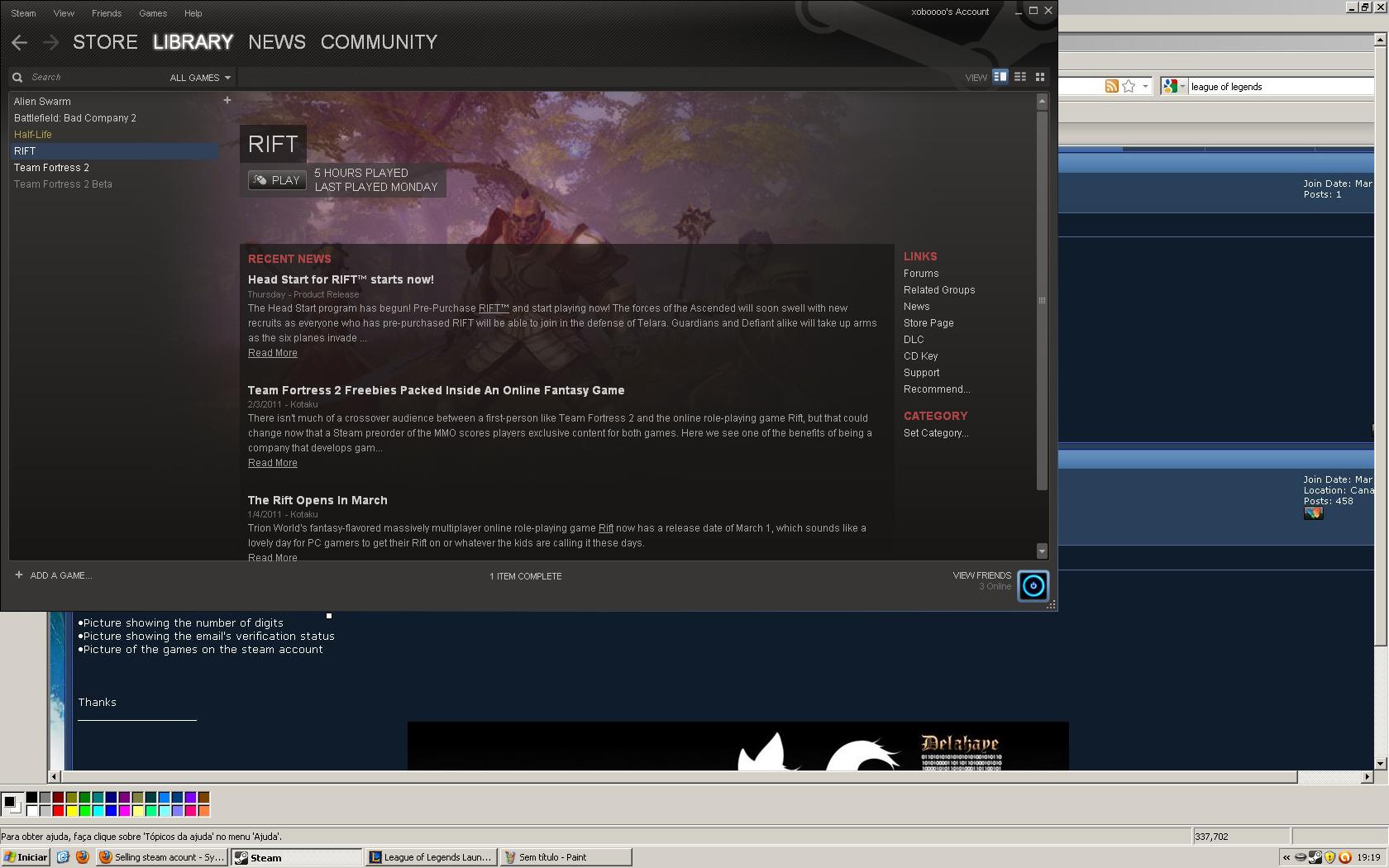The image size is (1389, 868).
Task: Open the DLC link
Action: click(914, 340)
